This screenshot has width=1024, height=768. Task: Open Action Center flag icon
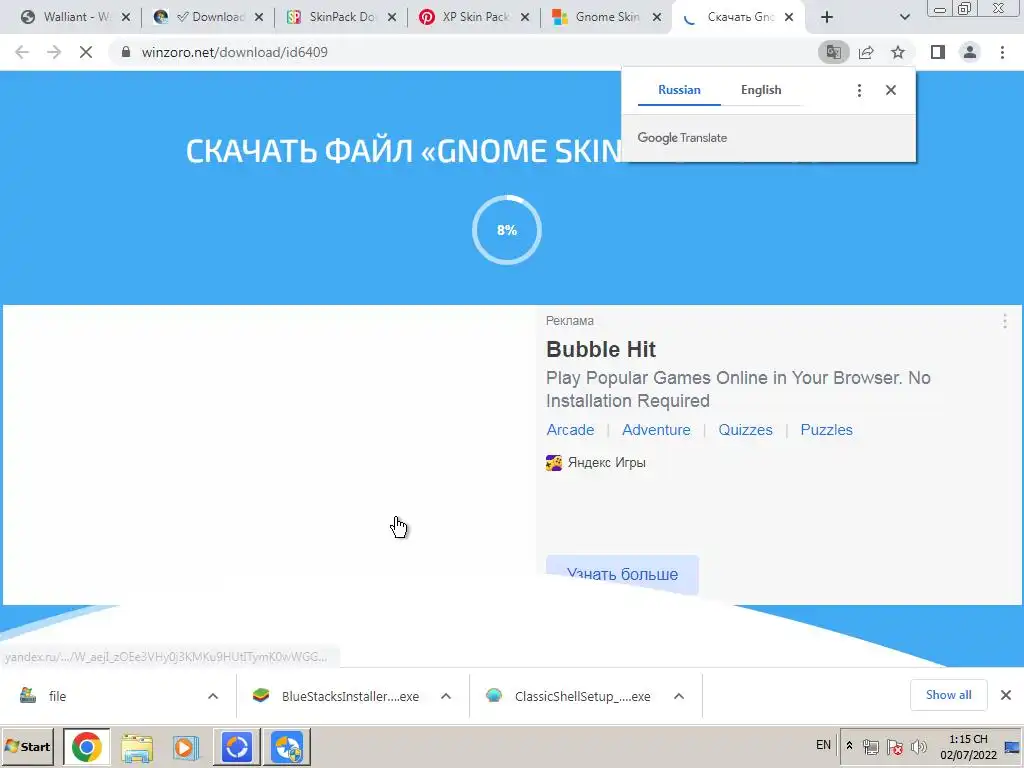(895, 746)
